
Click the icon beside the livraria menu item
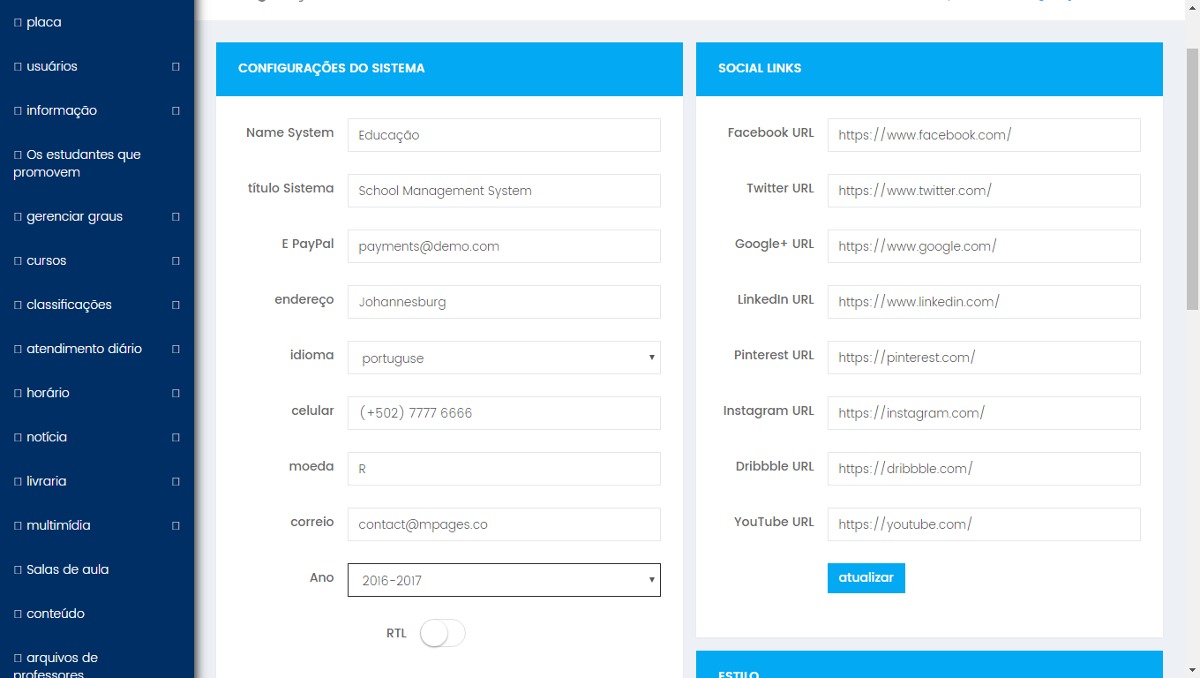pyautogui.click(x=18, y=481)
